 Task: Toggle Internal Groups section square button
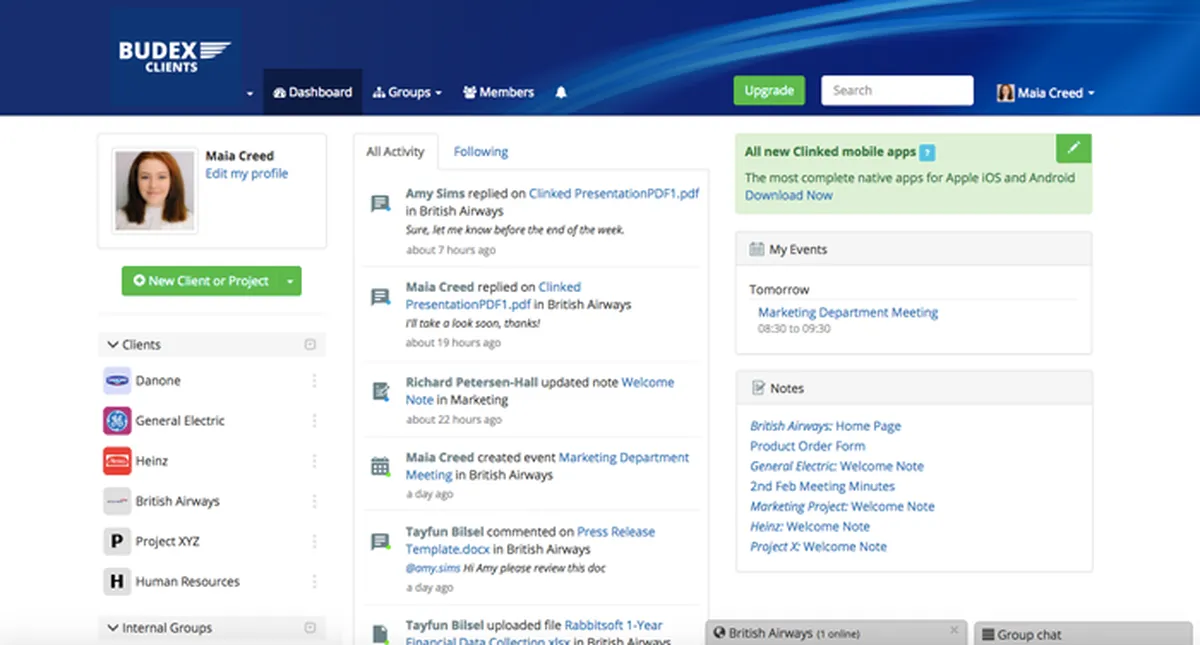coord(310,628)
